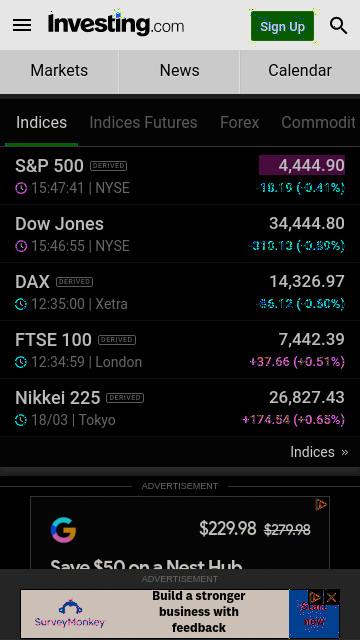Open the S&P 500 index row

pyautogui.click(x=180, y=176)
